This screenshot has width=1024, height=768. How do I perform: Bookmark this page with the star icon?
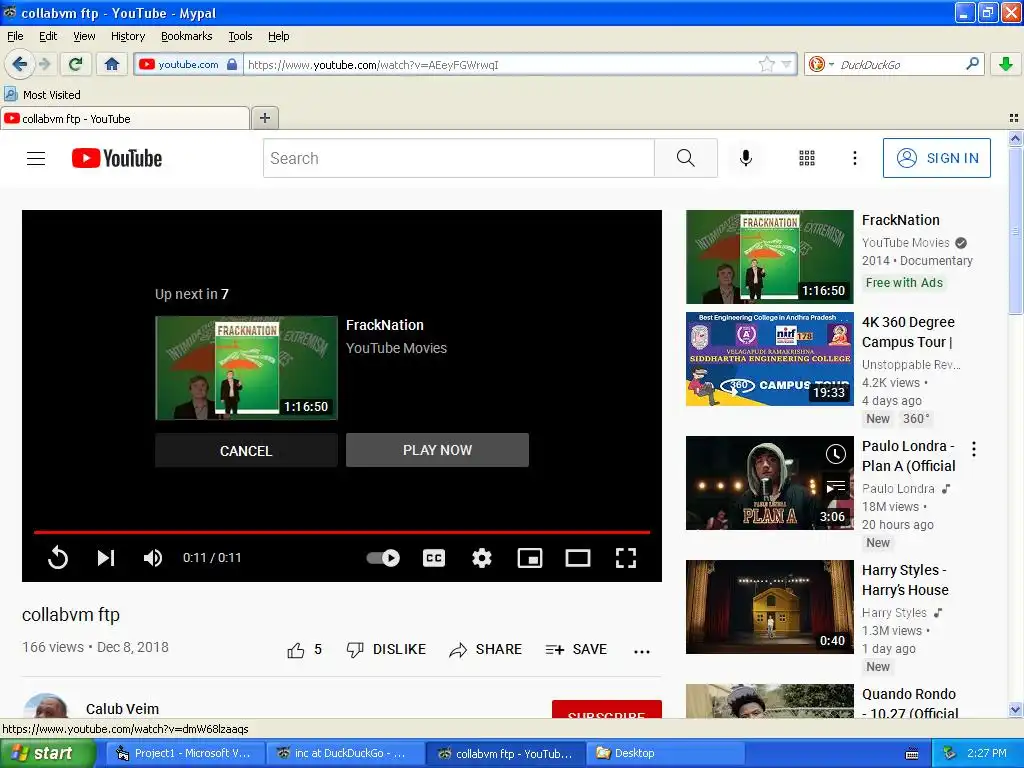[767, 64]
